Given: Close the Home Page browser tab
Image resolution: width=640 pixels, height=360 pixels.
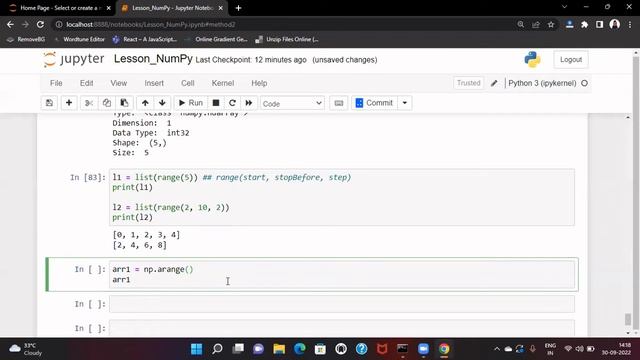Looking at the screenshot, I should coord(109,8).
